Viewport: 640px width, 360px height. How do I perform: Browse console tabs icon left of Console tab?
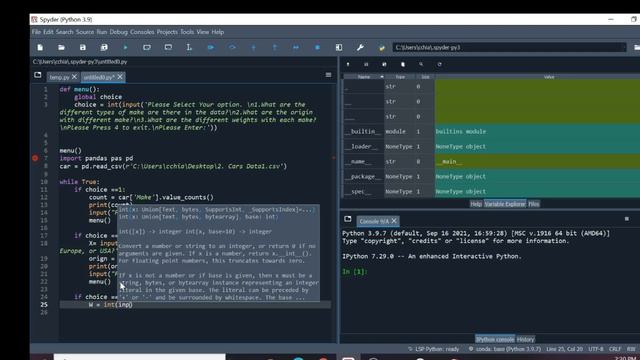click(x=348, y=219)
